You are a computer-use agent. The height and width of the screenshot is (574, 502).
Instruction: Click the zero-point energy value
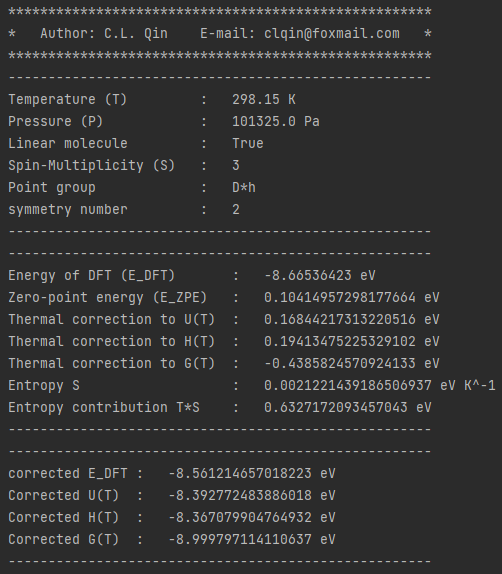tap(352, 297)
